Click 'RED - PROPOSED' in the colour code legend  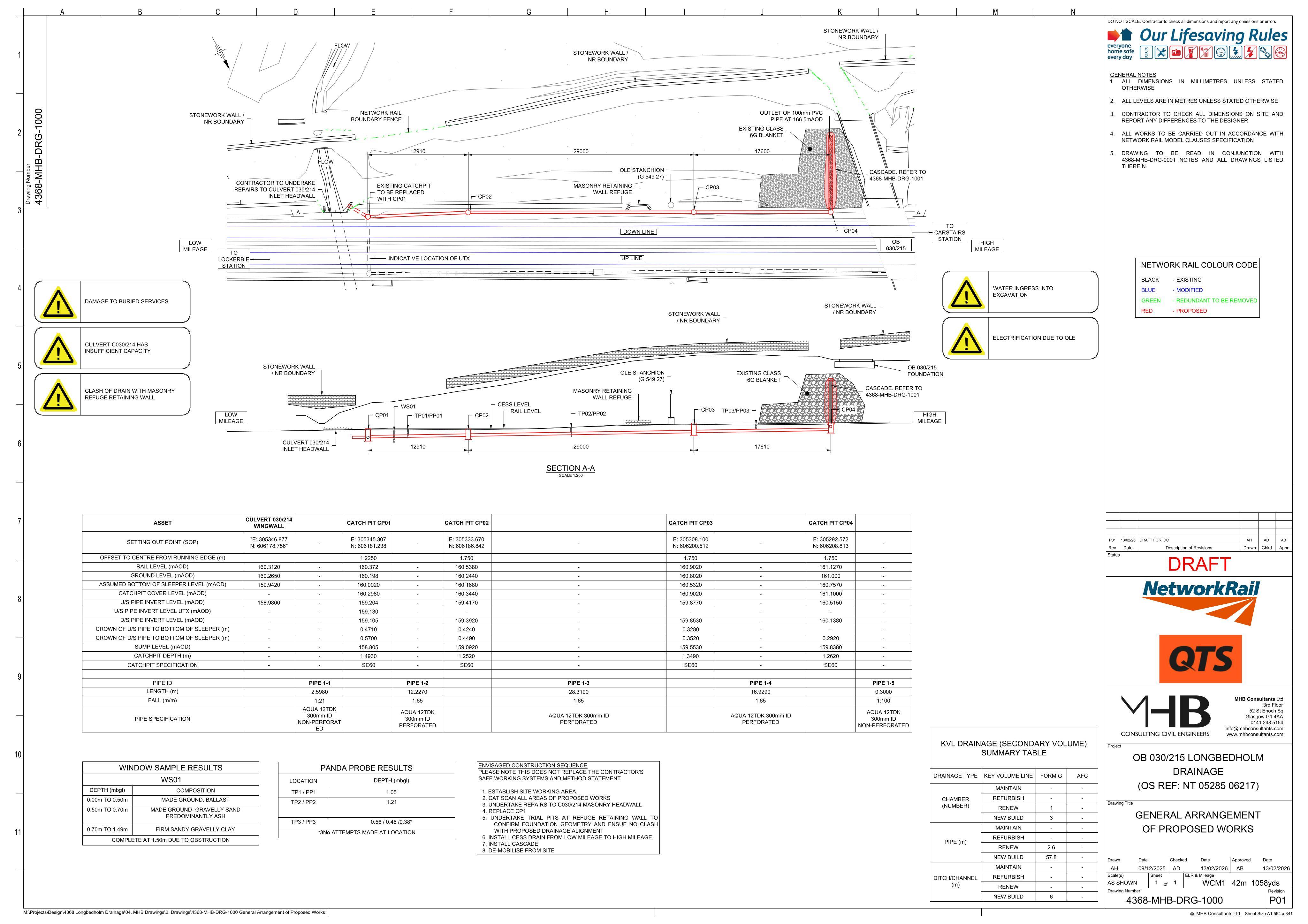[1174, 311]
